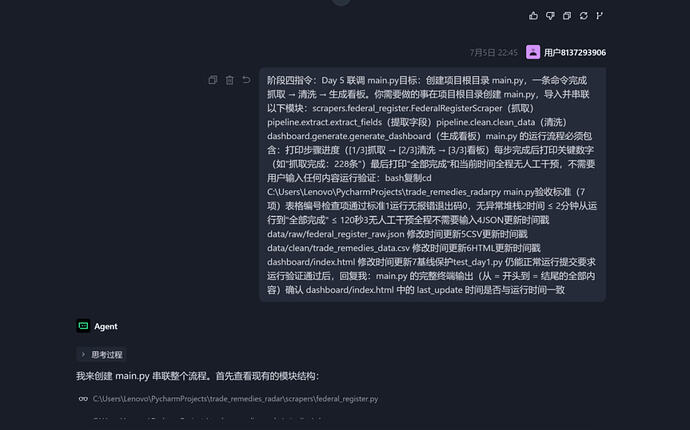
Task: Copy the user message using copy icon
Action: pyautogui.click(x=213, y=80)
